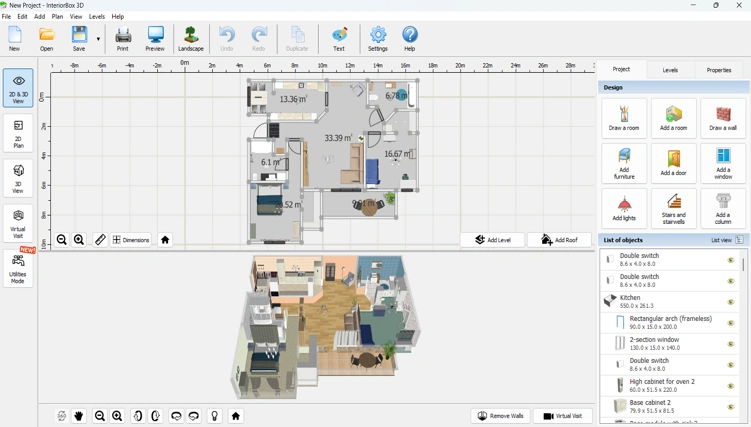Choose Add a door in Design panel
Image resolution: width=751 pixels, height=427 pixels.
673,163
